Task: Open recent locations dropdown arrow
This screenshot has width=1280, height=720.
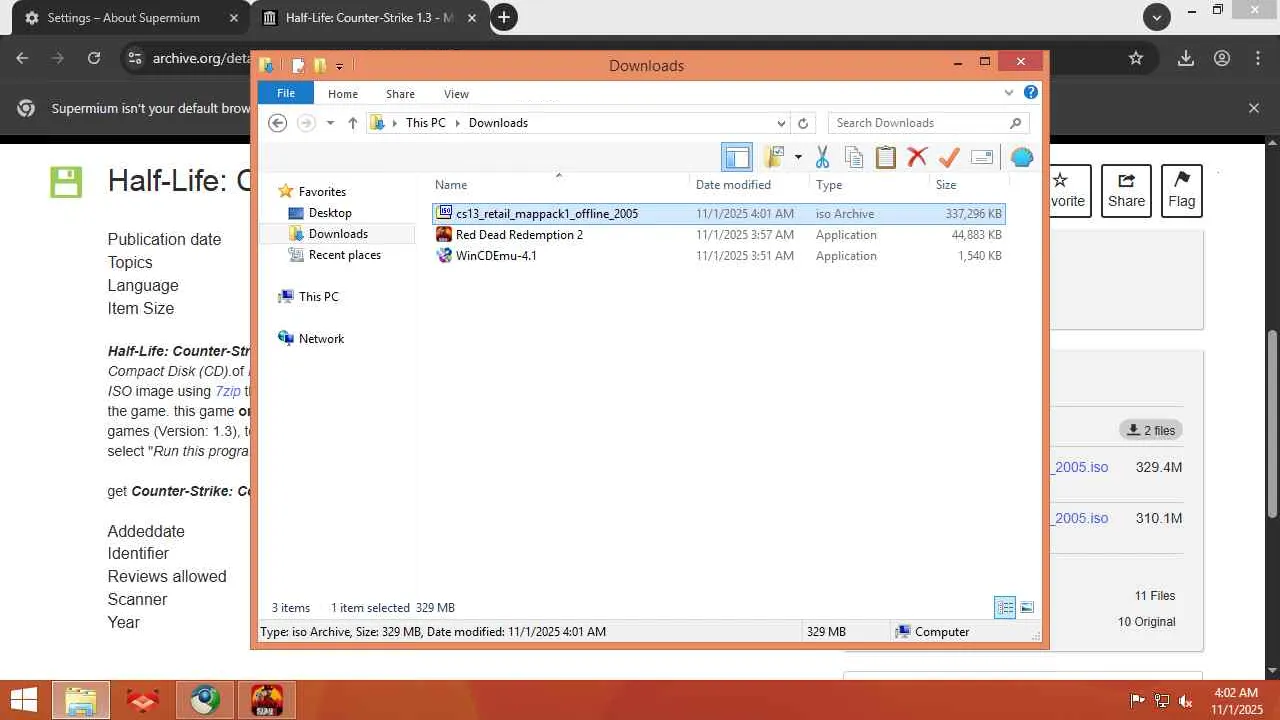Action: pyautogui.click(x=330, y=123)
